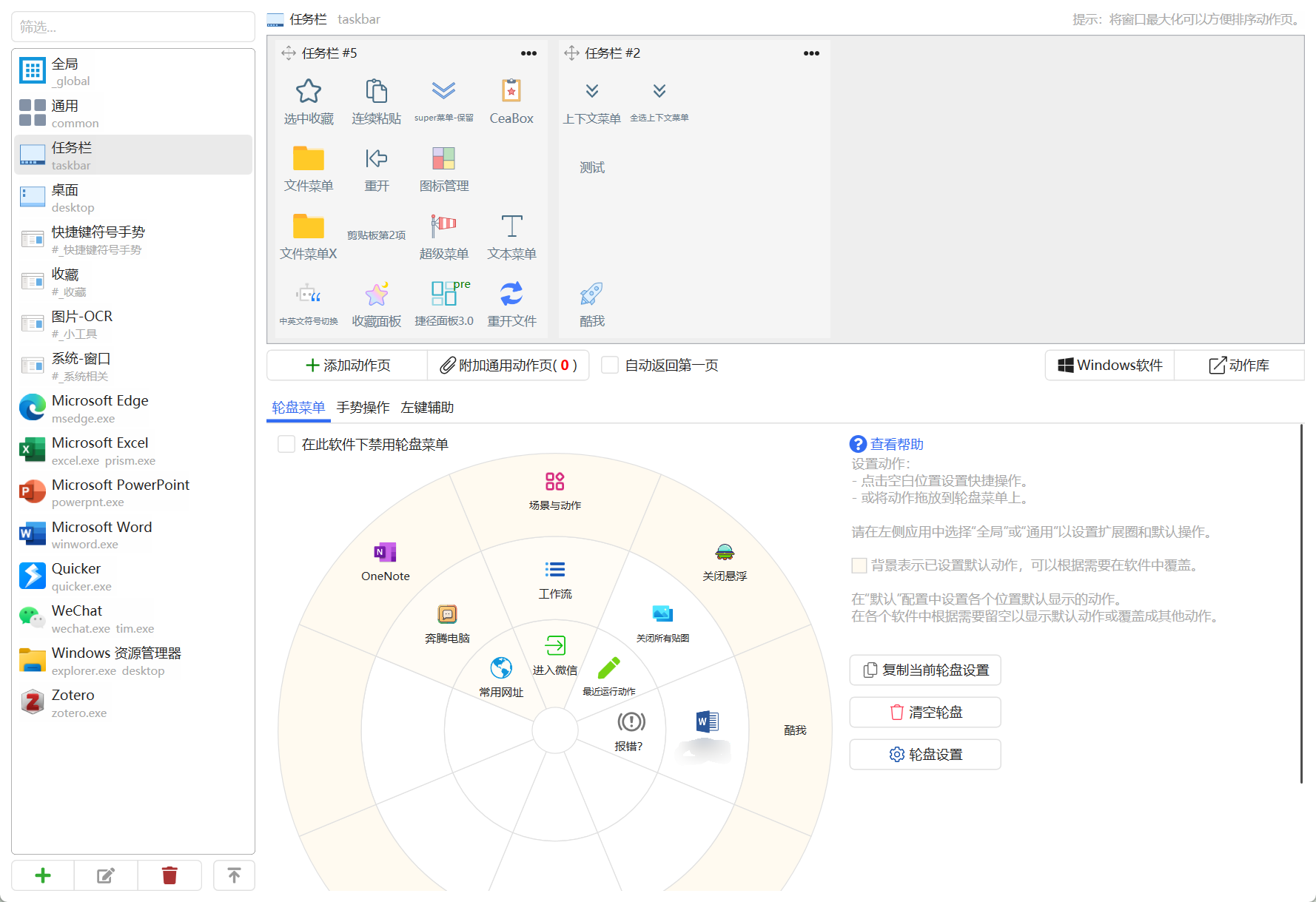The image size is (1316, 902).
Task: Select the Microsoft Edge profile
Action: click(x=133, y=408)
